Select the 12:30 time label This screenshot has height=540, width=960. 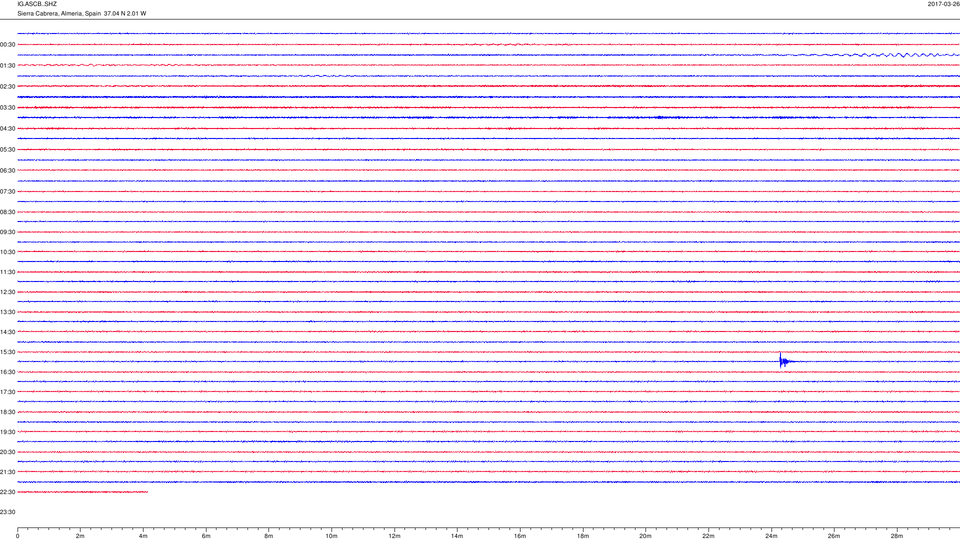7,292
